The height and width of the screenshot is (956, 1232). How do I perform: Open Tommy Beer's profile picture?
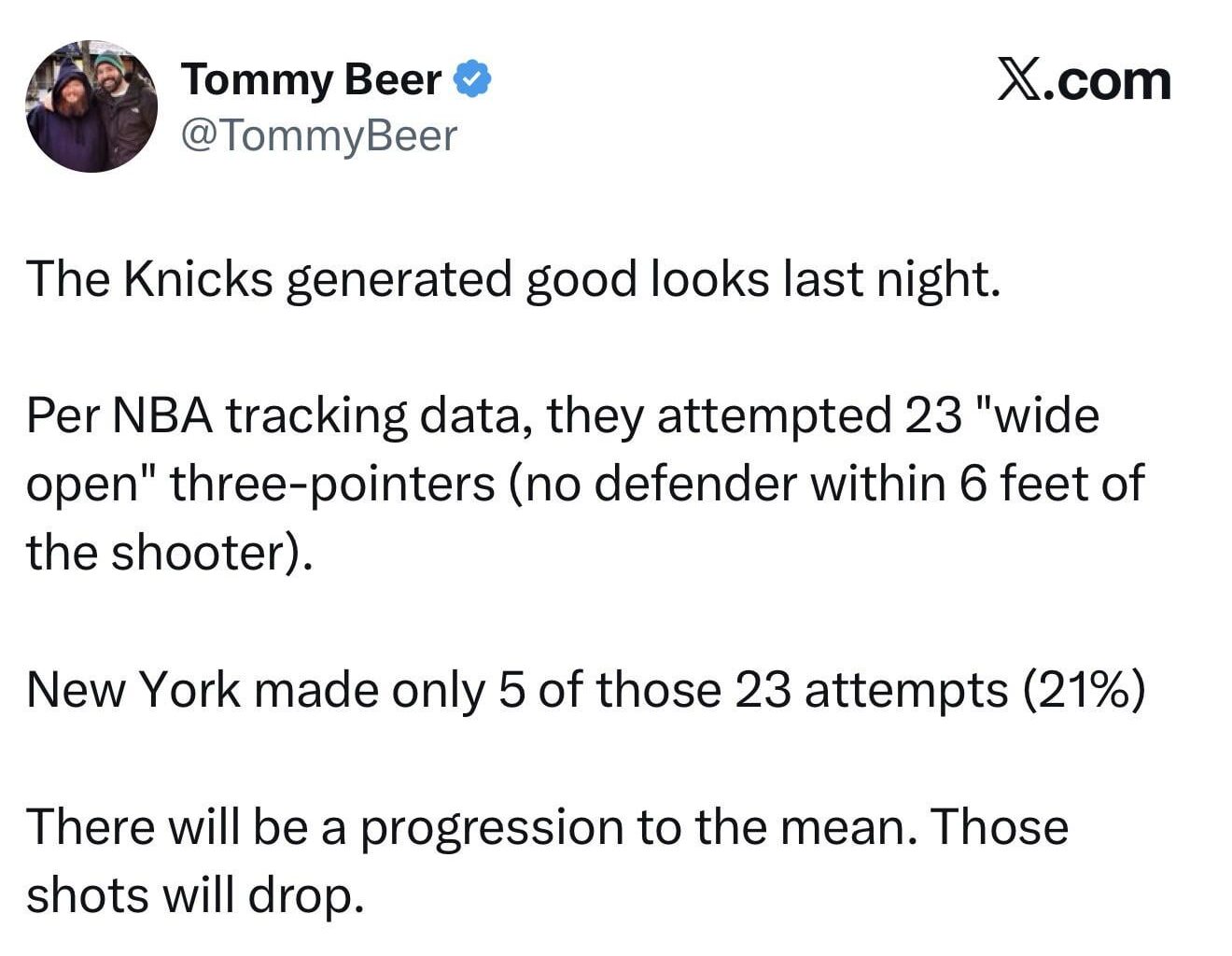tap(91, 106)
